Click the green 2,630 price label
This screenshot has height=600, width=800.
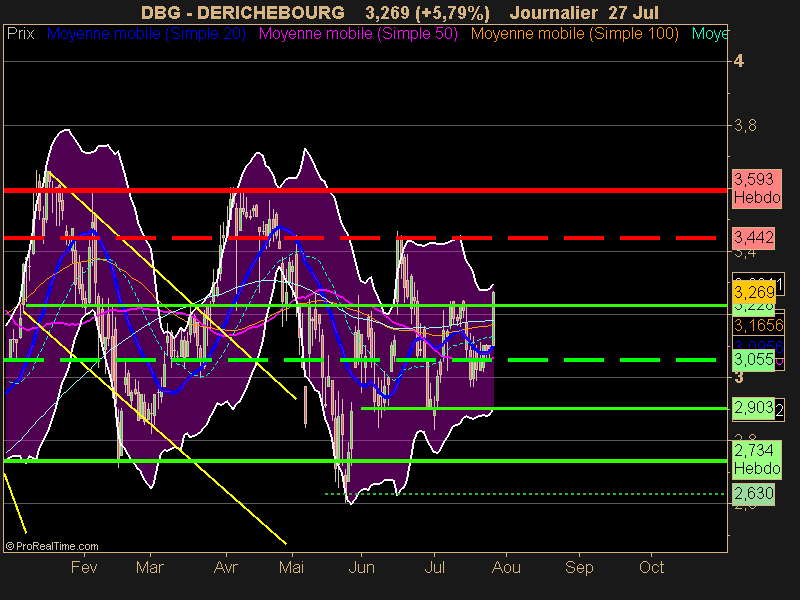[x=754, y=493]
